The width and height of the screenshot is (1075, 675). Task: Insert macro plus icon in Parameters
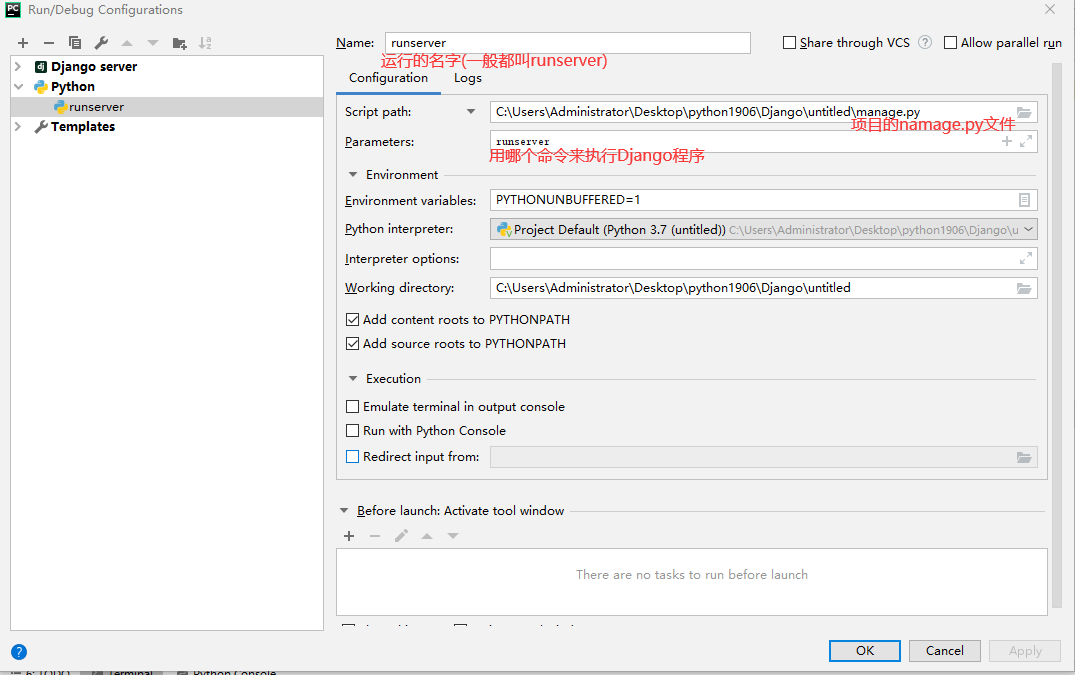[1006, 141]
